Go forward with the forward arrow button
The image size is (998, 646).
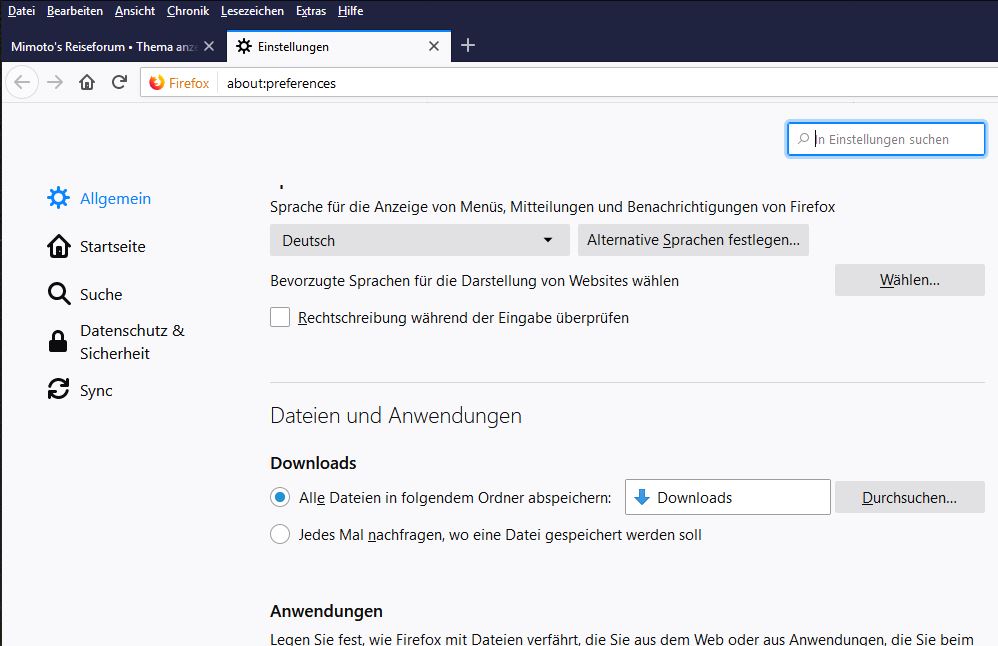(55, 83)
